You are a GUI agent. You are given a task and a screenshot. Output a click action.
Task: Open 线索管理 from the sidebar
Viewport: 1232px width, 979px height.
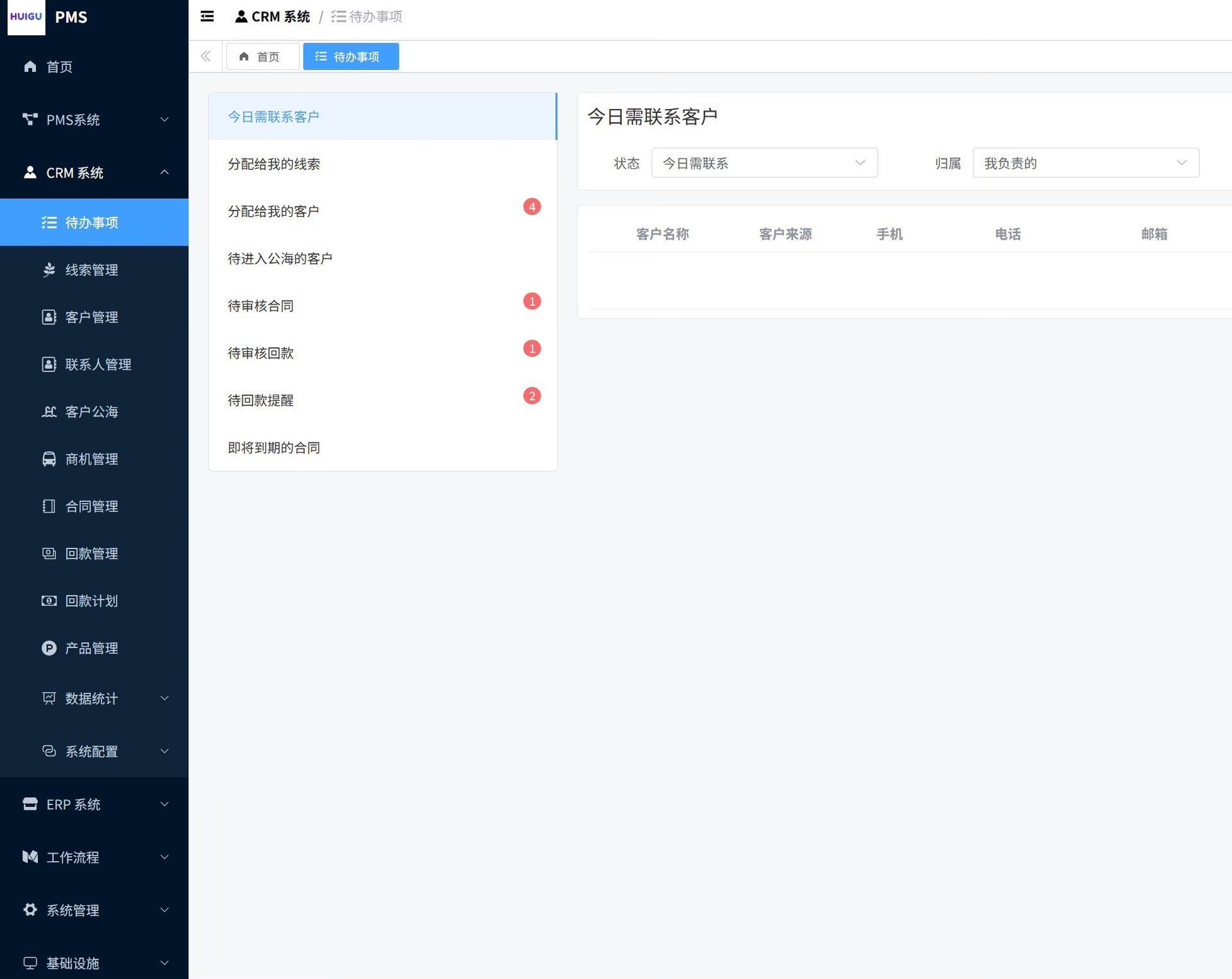[92, 270]
